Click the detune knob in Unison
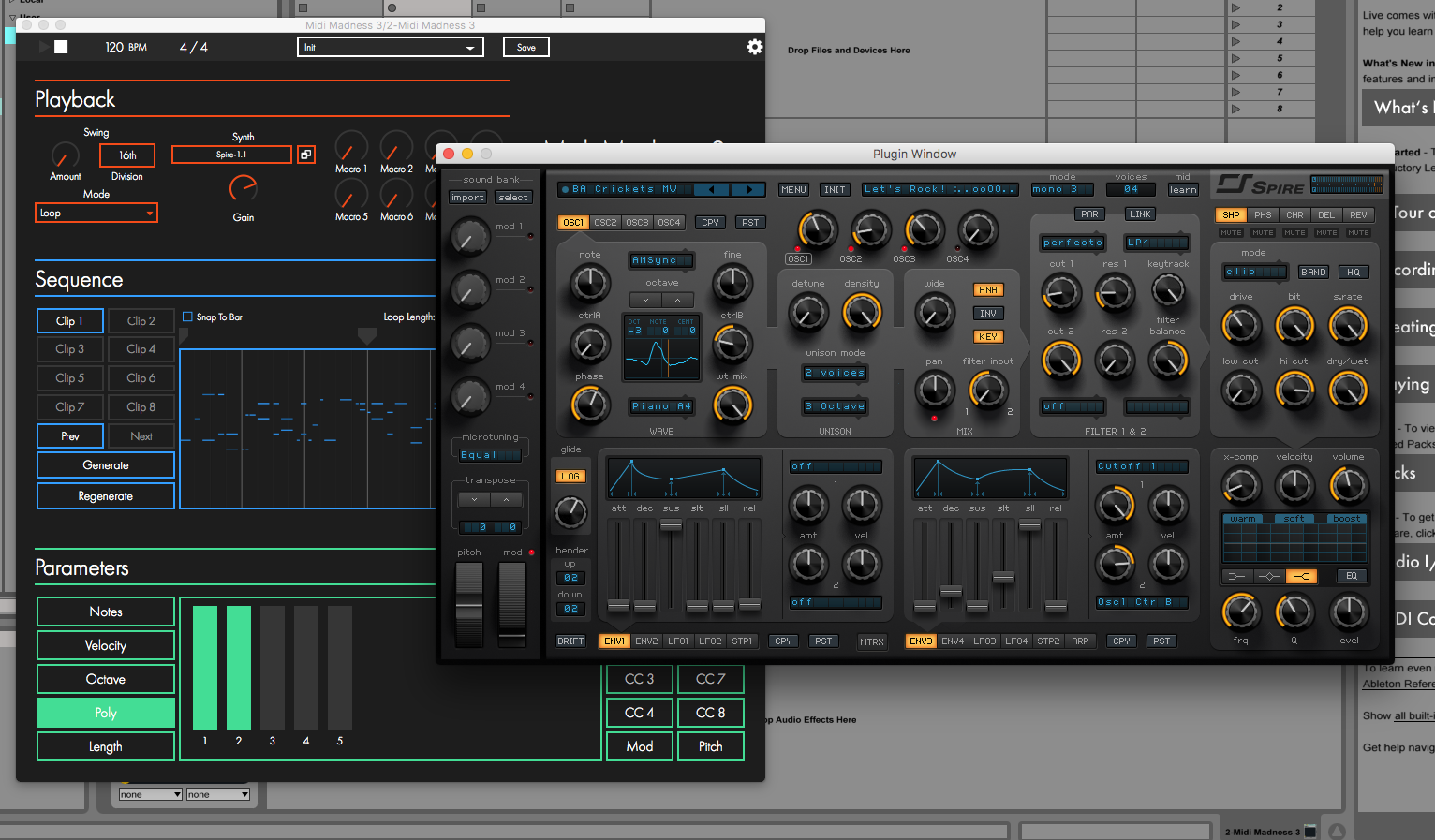 [x=808, y=313]
